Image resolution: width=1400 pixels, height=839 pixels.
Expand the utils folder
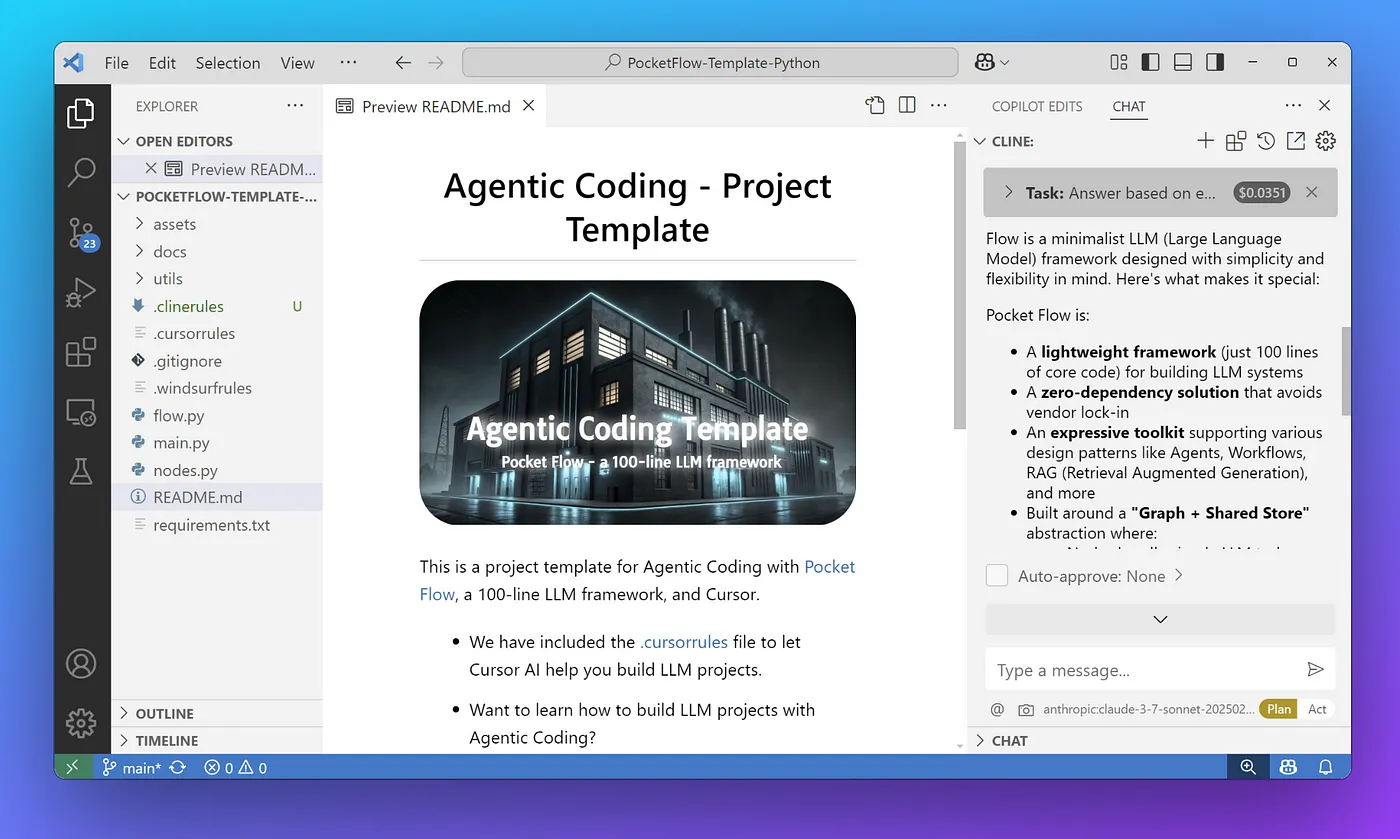[217, 279]
